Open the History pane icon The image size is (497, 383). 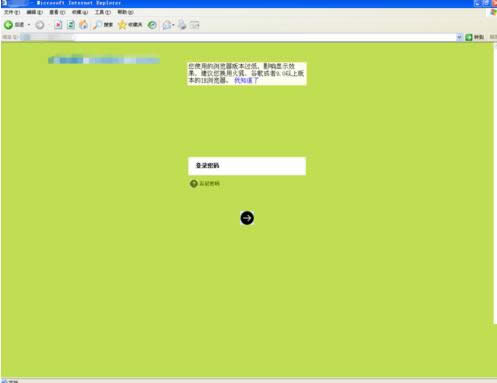pos(152,25)
